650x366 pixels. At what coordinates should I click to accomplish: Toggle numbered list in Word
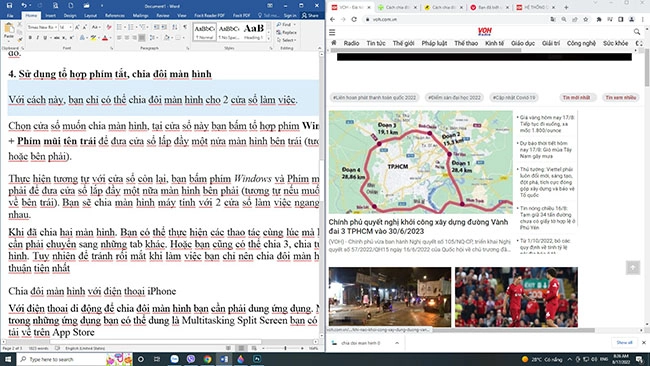click(131, 27)
